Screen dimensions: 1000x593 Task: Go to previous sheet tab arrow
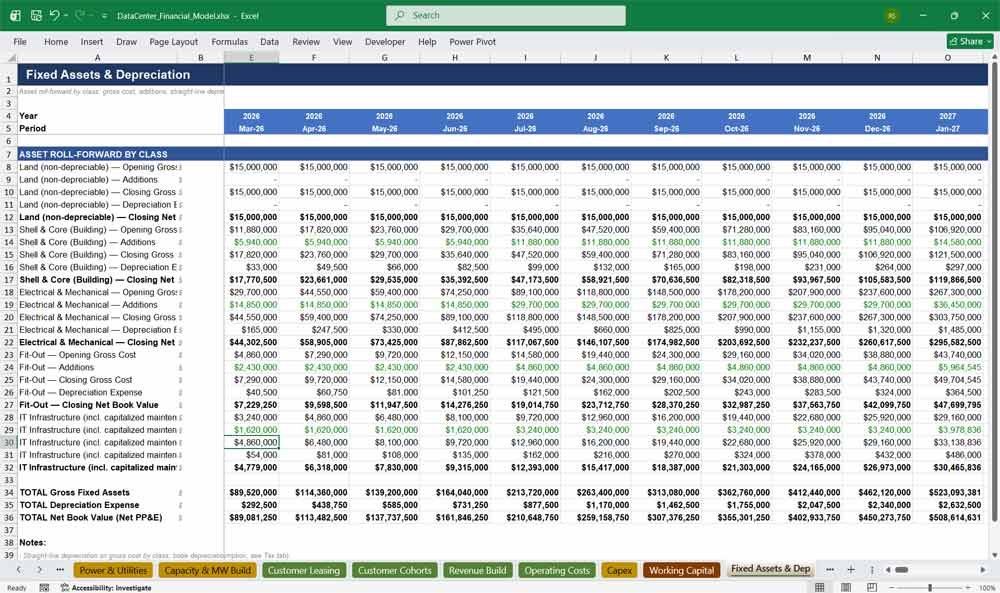[19, 569]
